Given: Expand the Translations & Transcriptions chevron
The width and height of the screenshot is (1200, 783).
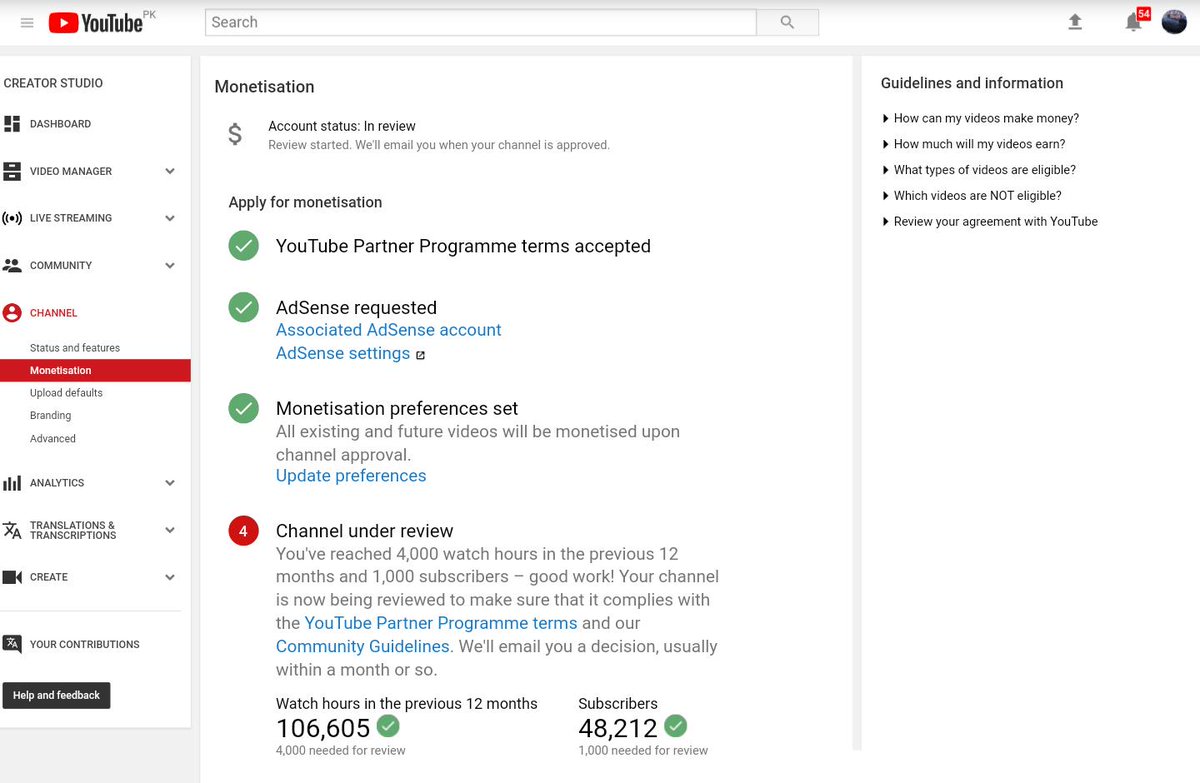Looking at the screenshot, I should point(170,530).
